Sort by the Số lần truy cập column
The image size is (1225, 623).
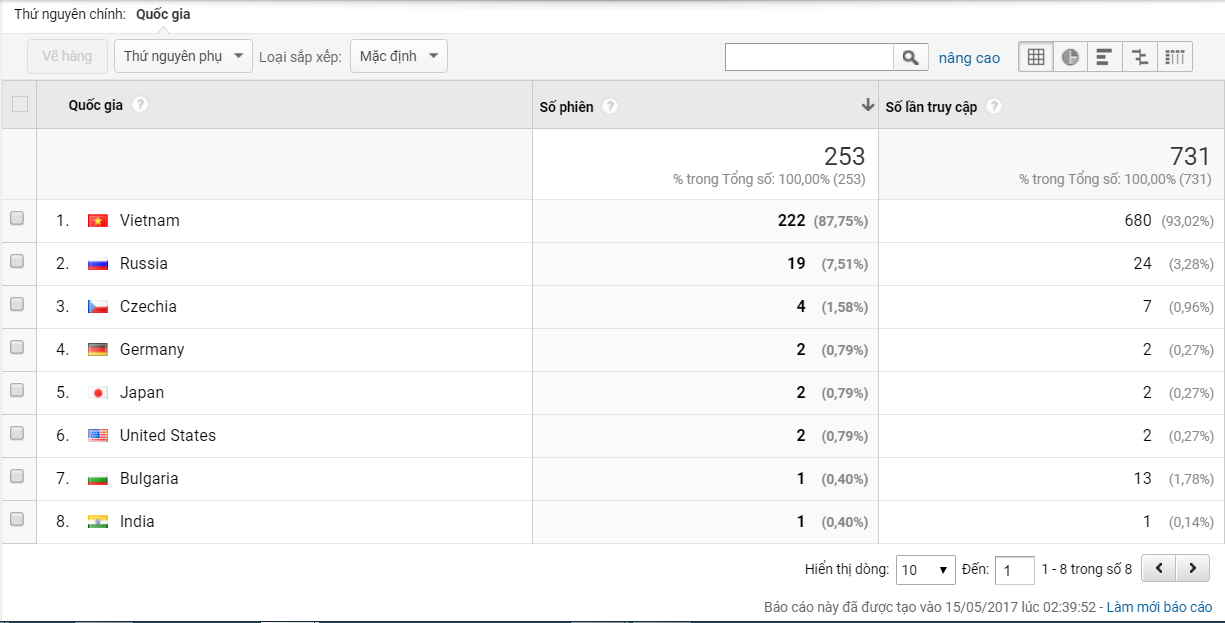click(x=931, y=107)
